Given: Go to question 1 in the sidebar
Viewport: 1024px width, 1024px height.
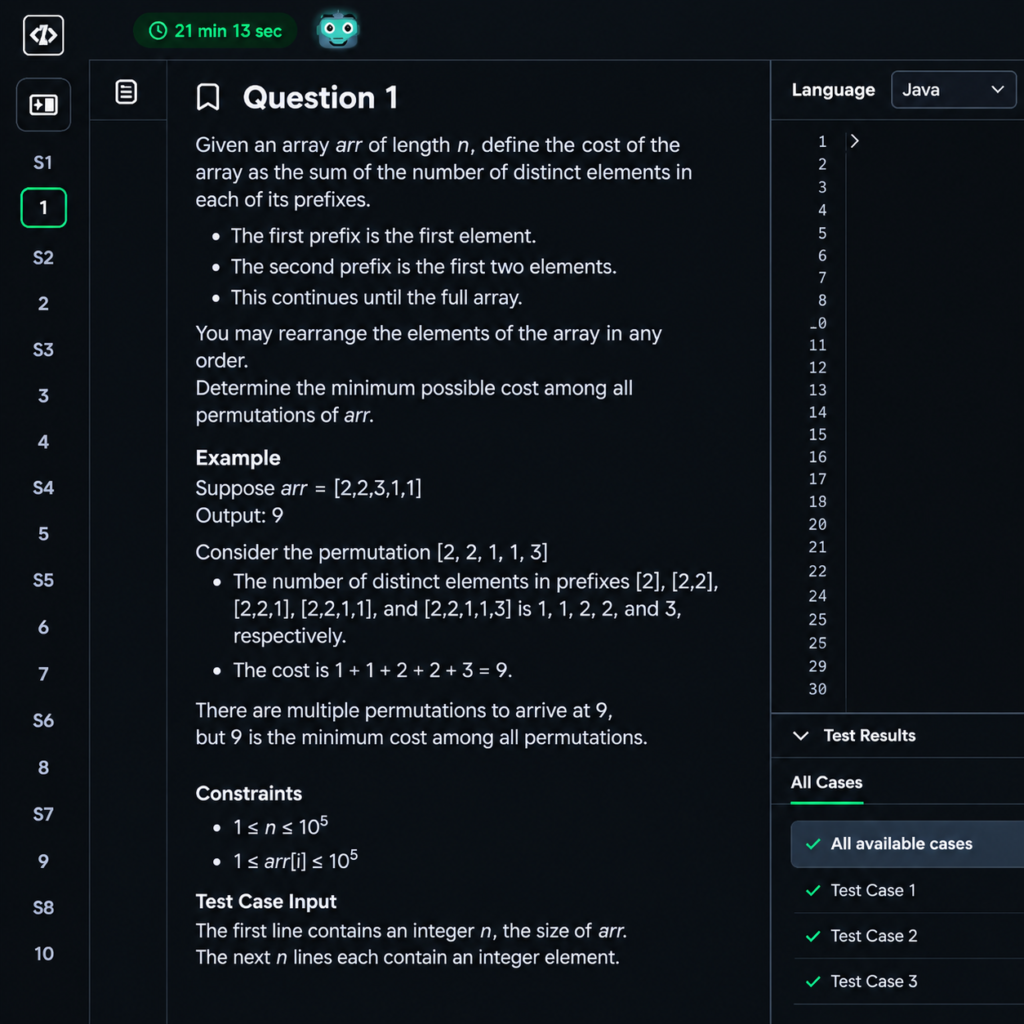Looking at the screenshot, I should (43, 208).
